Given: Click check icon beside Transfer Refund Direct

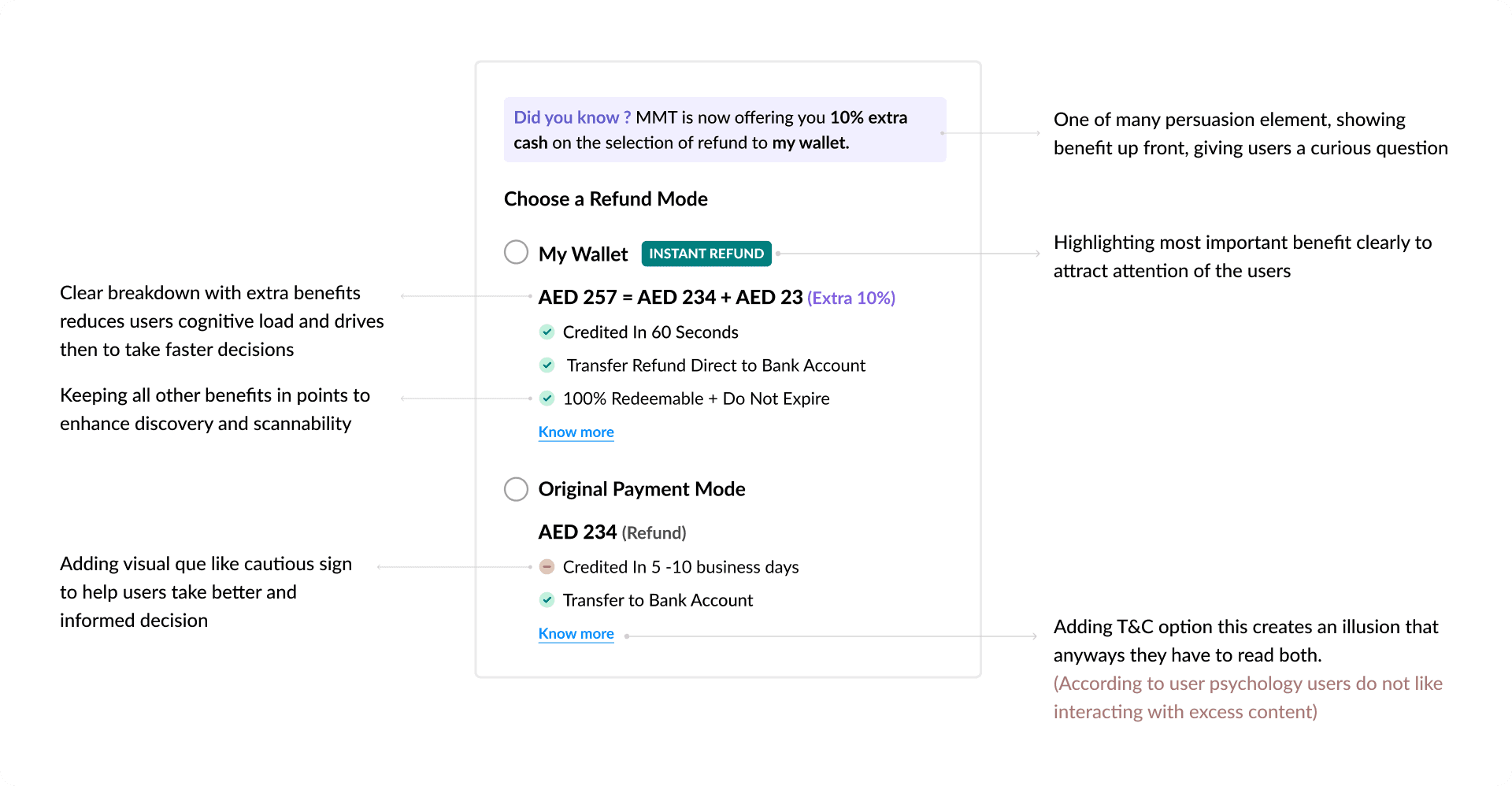Looking at the screenshot, I should [x=547, y=365].
